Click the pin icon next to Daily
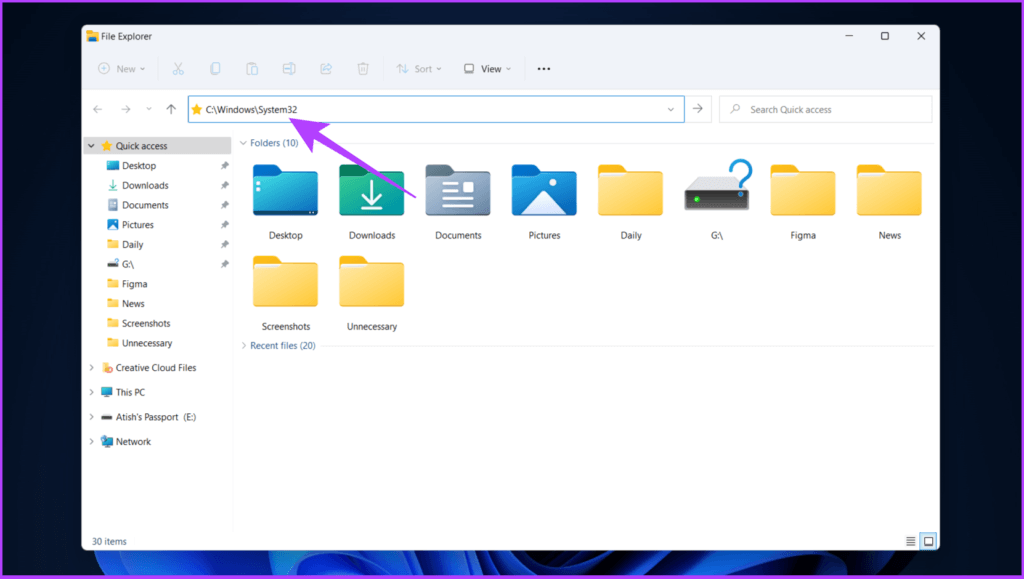The image size is (1024, 579). pos(225,244)
